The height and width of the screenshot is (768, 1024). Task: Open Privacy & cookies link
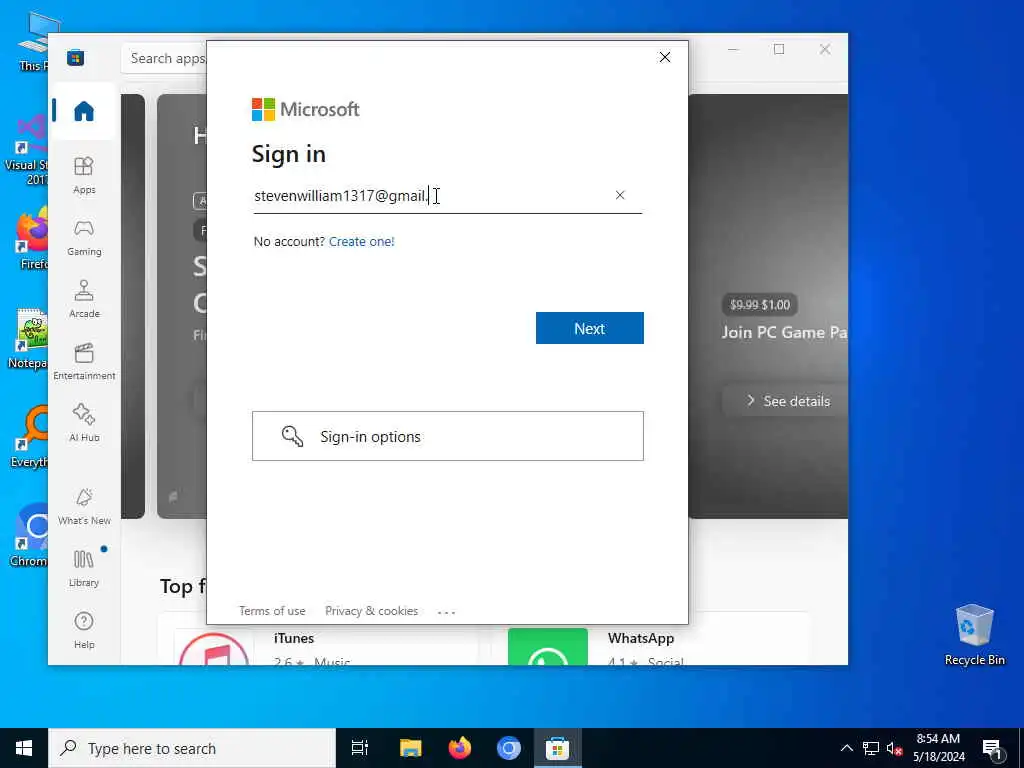372,611
